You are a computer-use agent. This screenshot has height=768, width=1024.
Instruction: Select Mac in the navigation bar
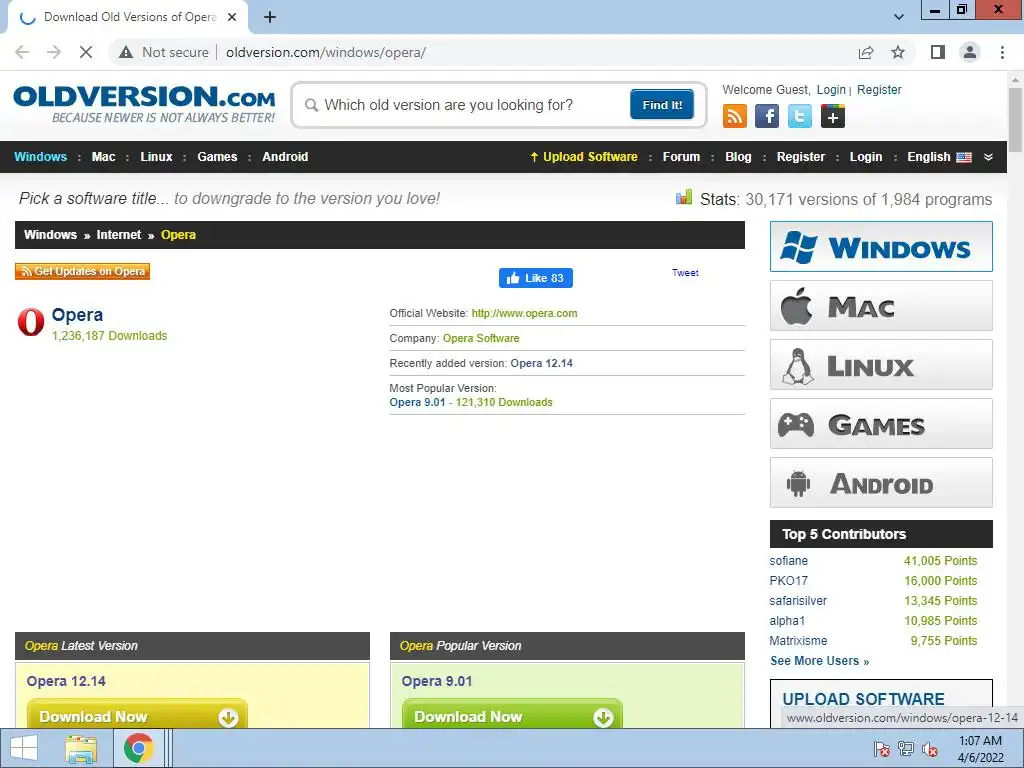[103, 157]
